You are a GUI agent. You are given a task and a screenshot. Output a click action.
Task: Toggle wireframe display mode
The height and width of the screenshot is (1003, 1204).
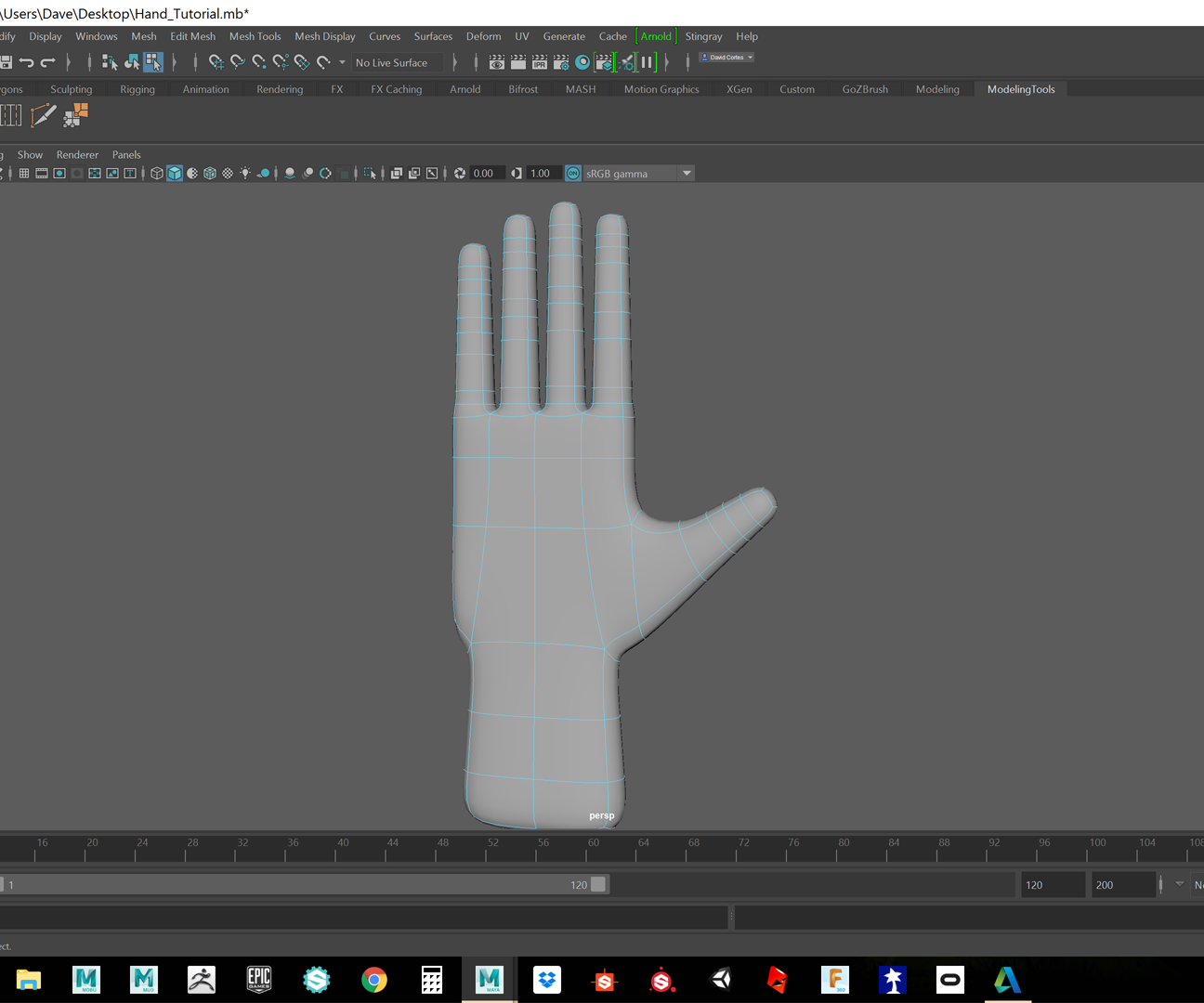click(156, 173)
